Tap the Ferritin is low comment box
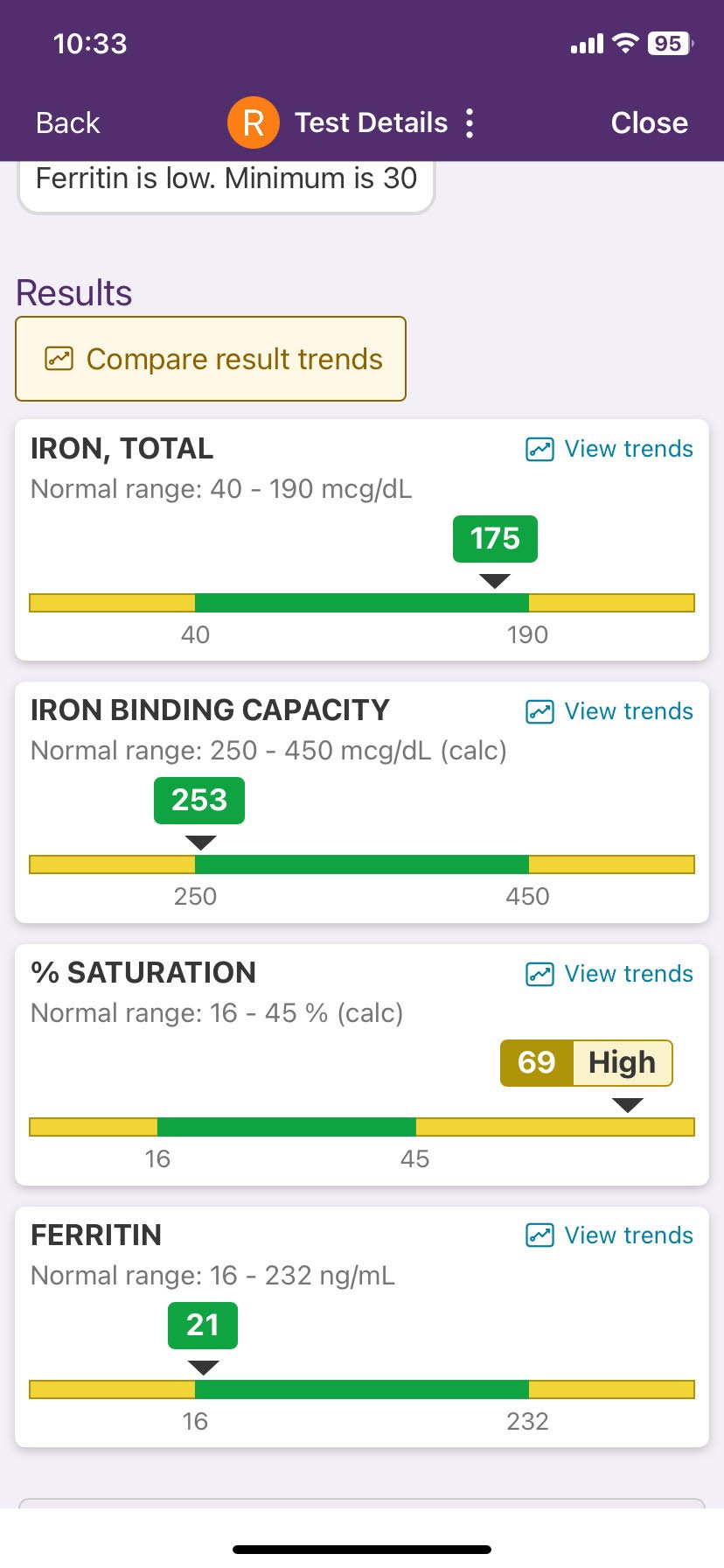 point(226,182)
